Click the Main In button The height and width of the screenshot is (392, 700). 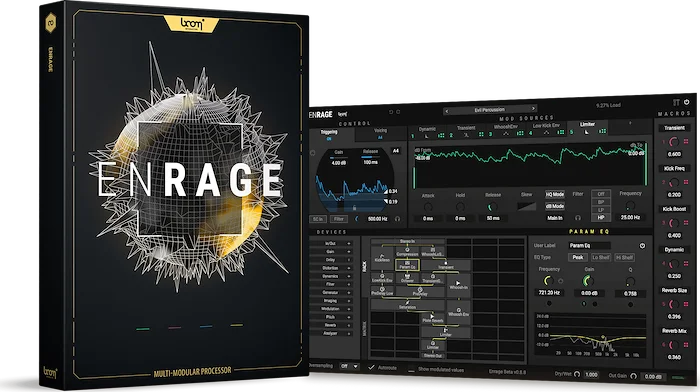[554, 218]
